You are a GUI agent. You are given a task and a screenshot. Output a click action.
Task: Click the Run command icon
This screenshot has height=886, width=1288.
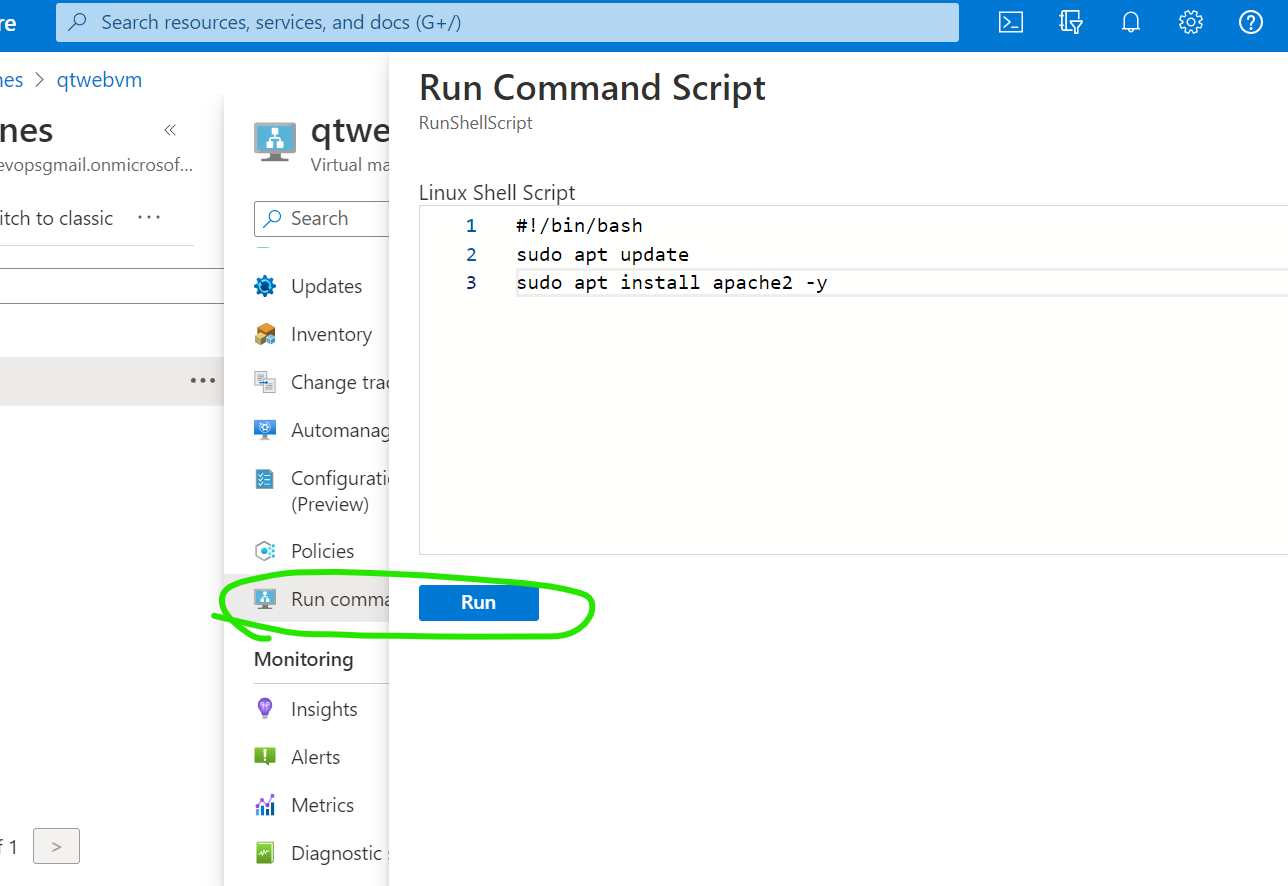(265, 599)
